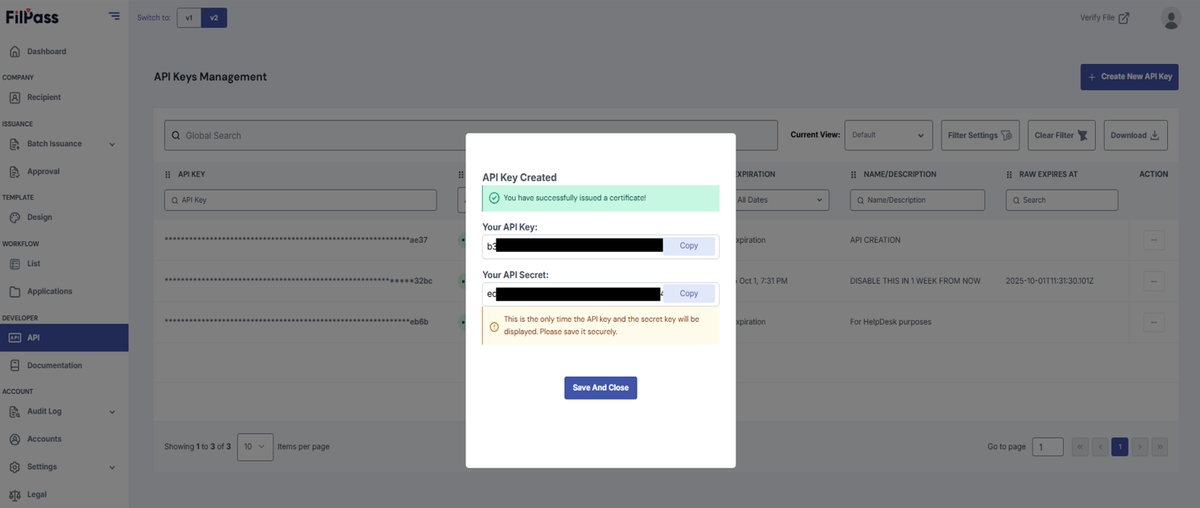Click the Download button
1200x508 pixels.
coord(1135,135)
